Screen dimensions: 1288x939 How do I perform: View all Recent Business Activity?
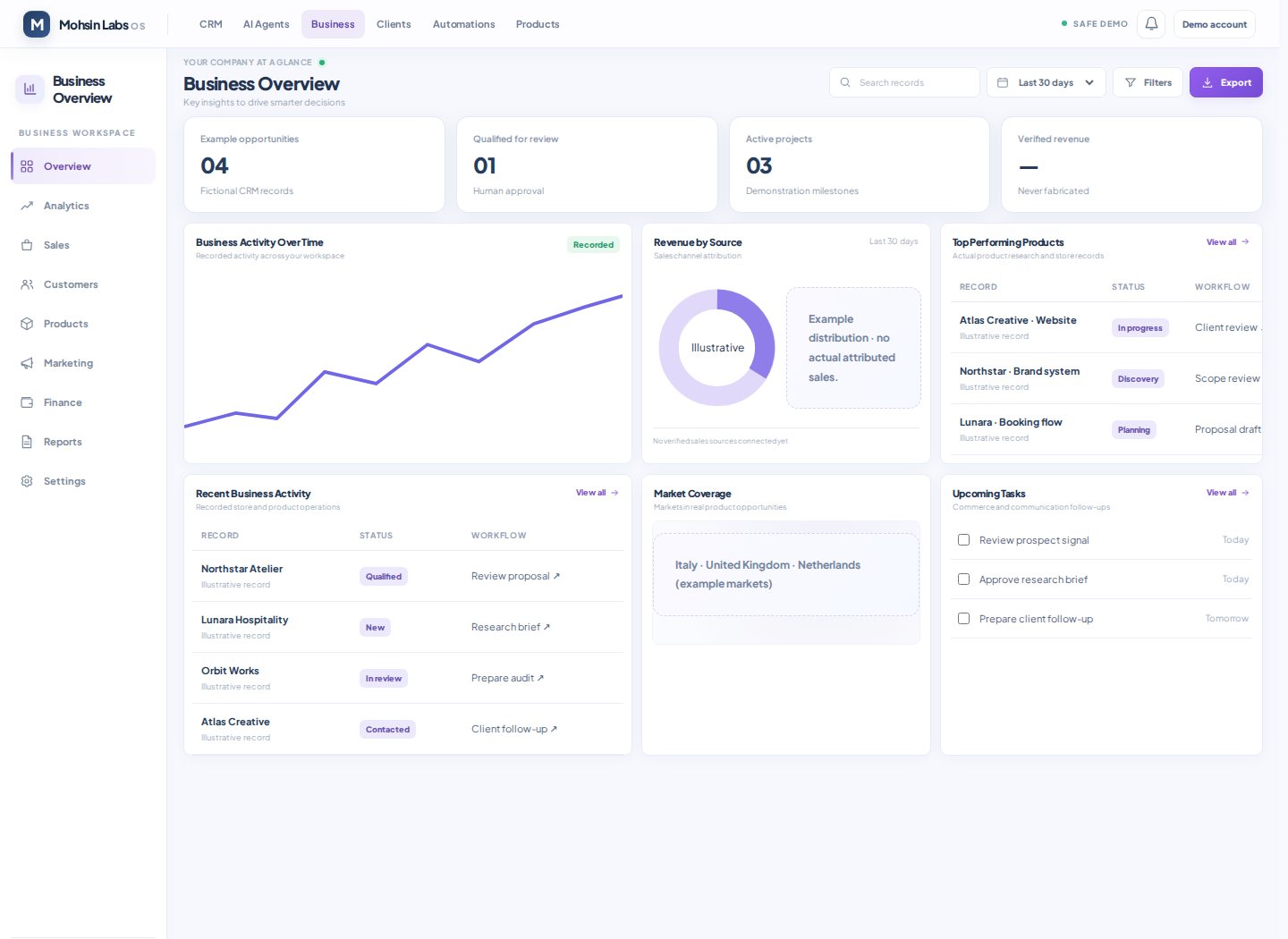coord(597,493)
